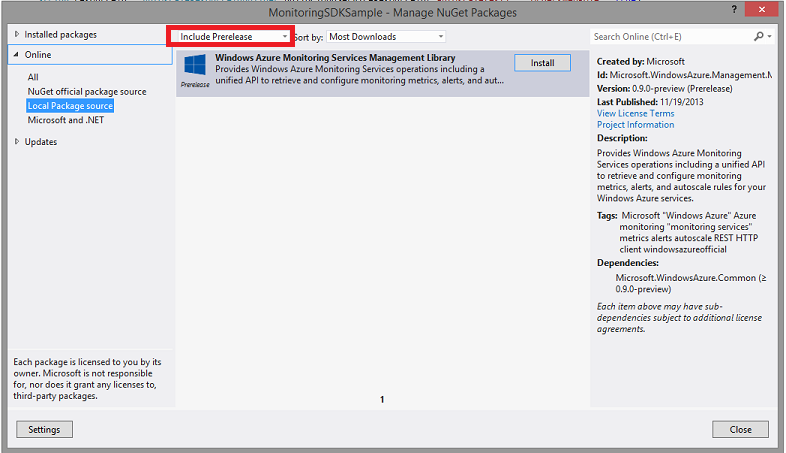This screenshot has width=786, height=453.
Task: Select Microsoft and .NET source
Action: click(66, 120)
